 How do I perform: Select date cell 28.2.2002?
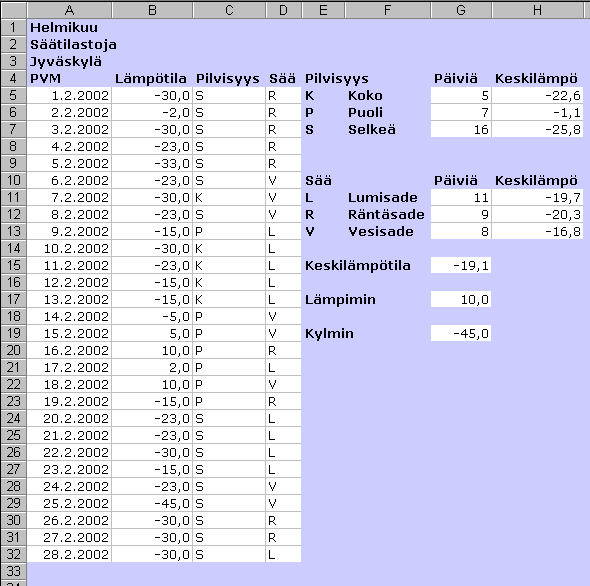[69, 554]
